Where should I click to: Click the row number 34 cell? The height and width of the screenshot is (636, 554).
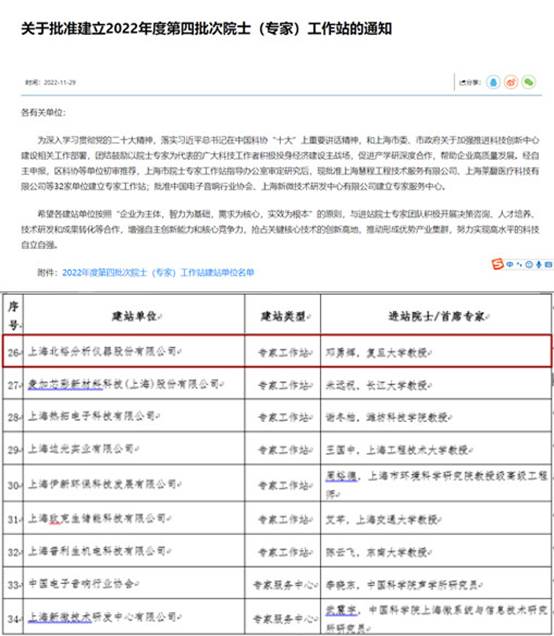pyautogui.click(x=13, y=617)
